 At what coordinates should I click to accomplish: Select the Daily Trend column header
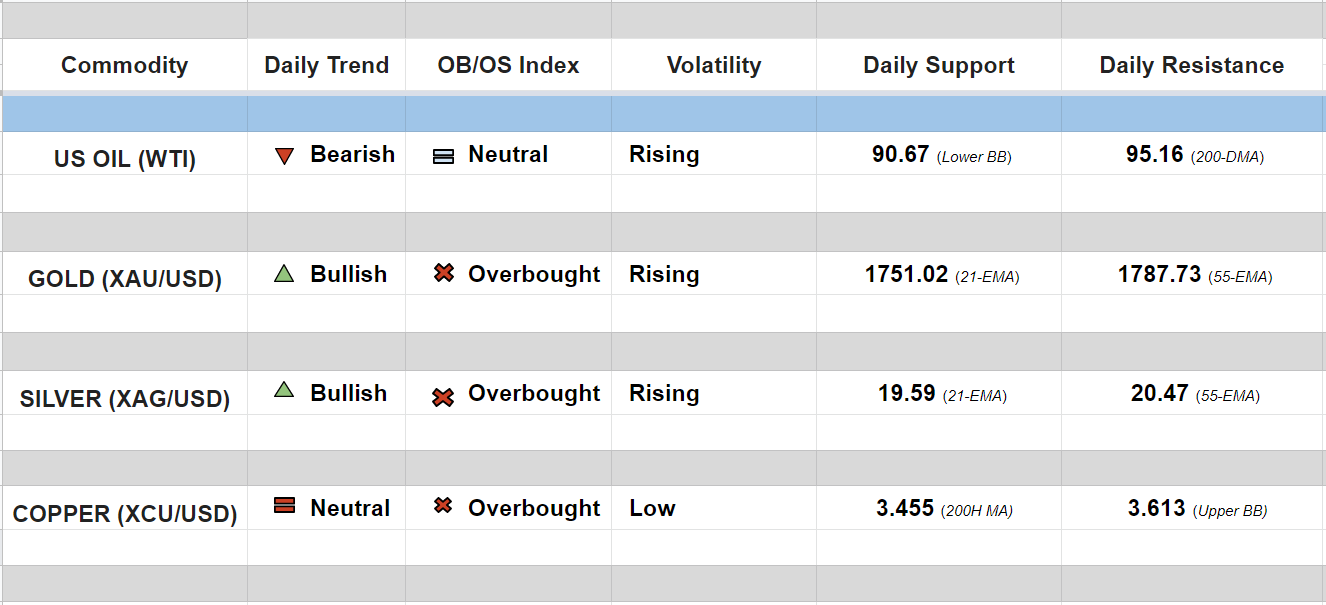point(326,66)
